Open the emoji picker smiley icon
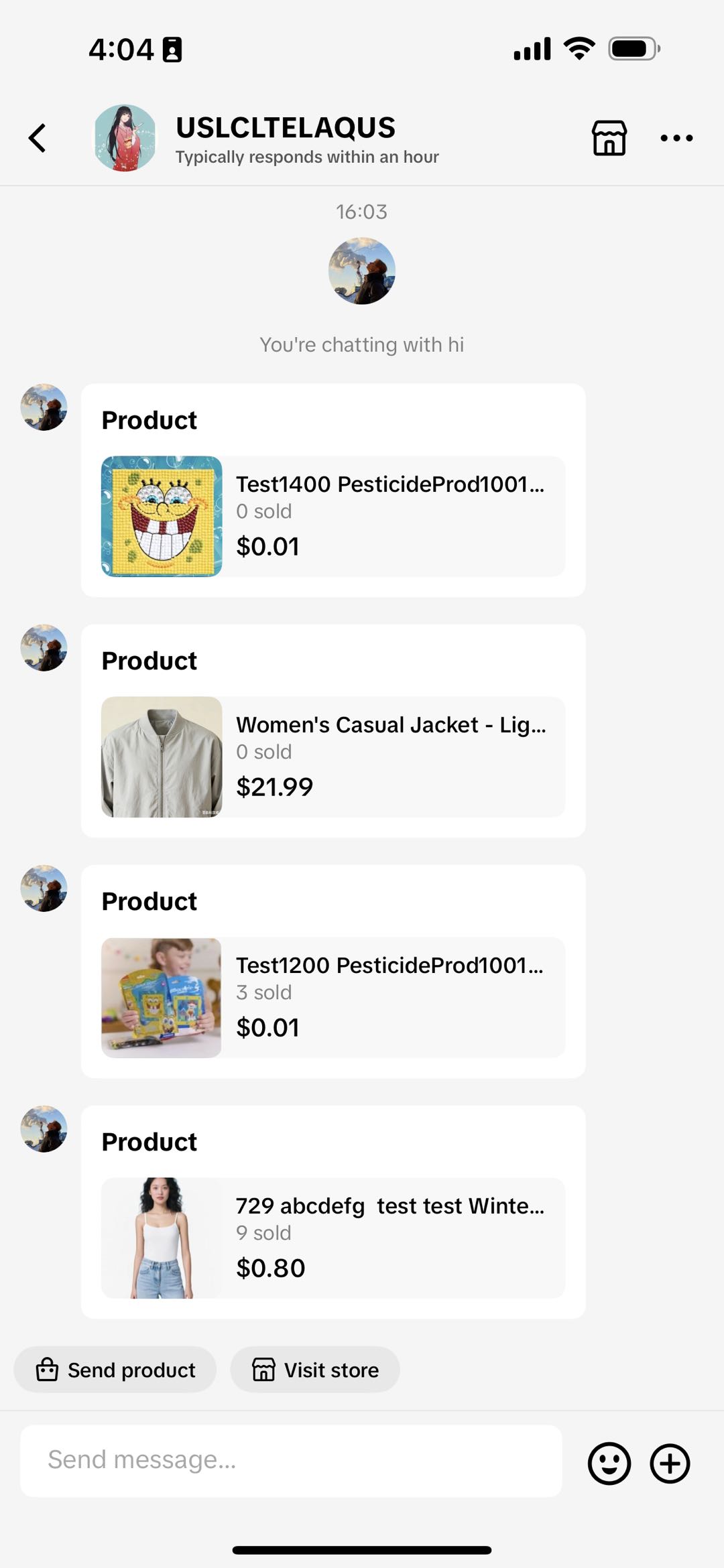724x1568 pixels. click(609, 1463)
